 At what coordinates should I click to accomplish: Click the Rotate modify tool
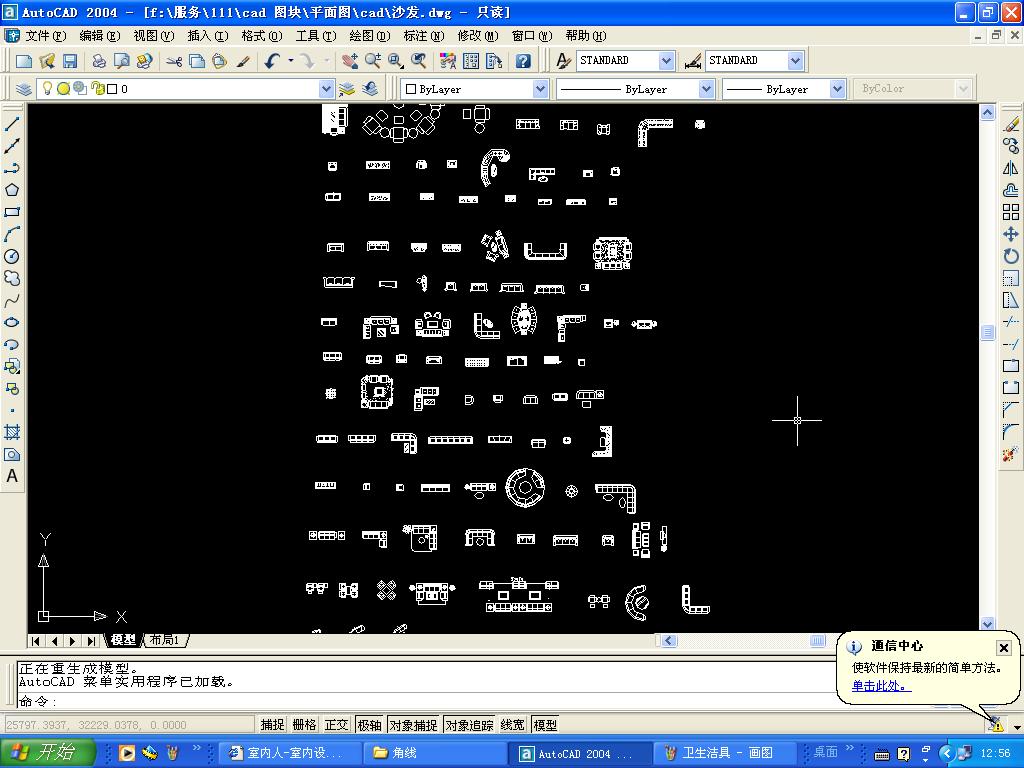click(1011, 257)
